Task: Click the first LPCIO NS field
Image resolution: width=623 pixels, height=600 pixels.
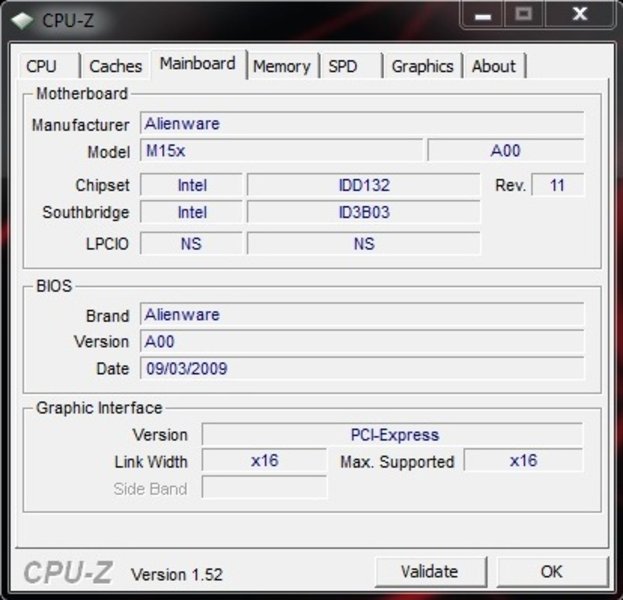Action: 192,243
